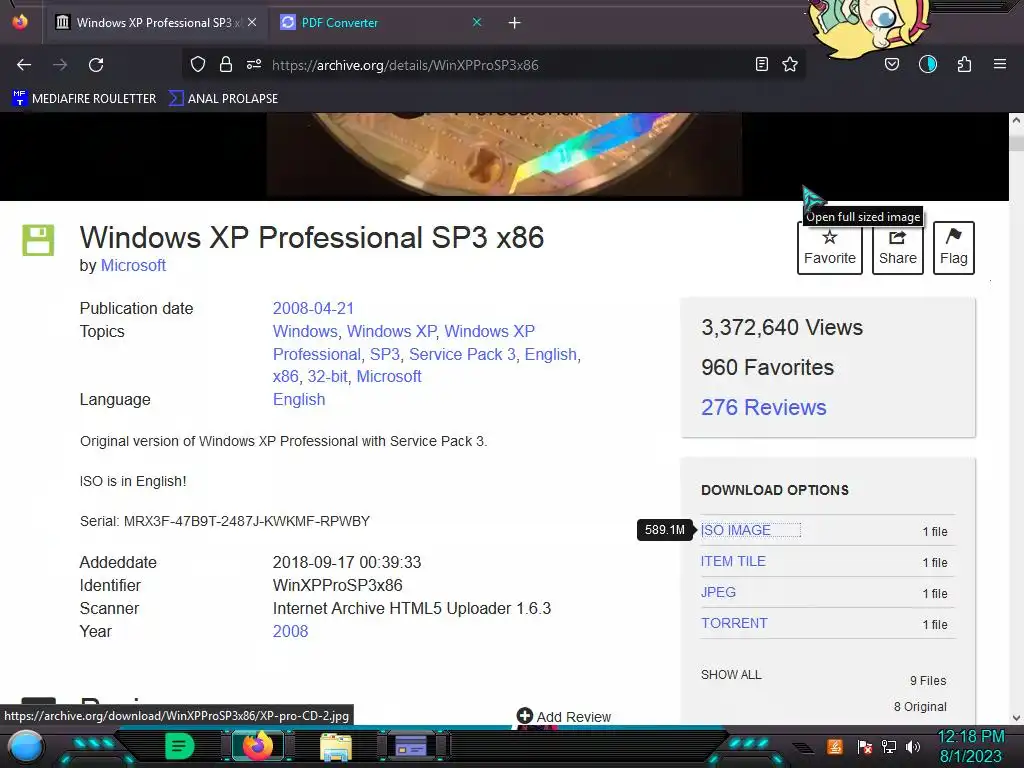This screenshot has height=768, width=1024.
Task: Download the TORRENT file
Action: click(x=734, y=623)
